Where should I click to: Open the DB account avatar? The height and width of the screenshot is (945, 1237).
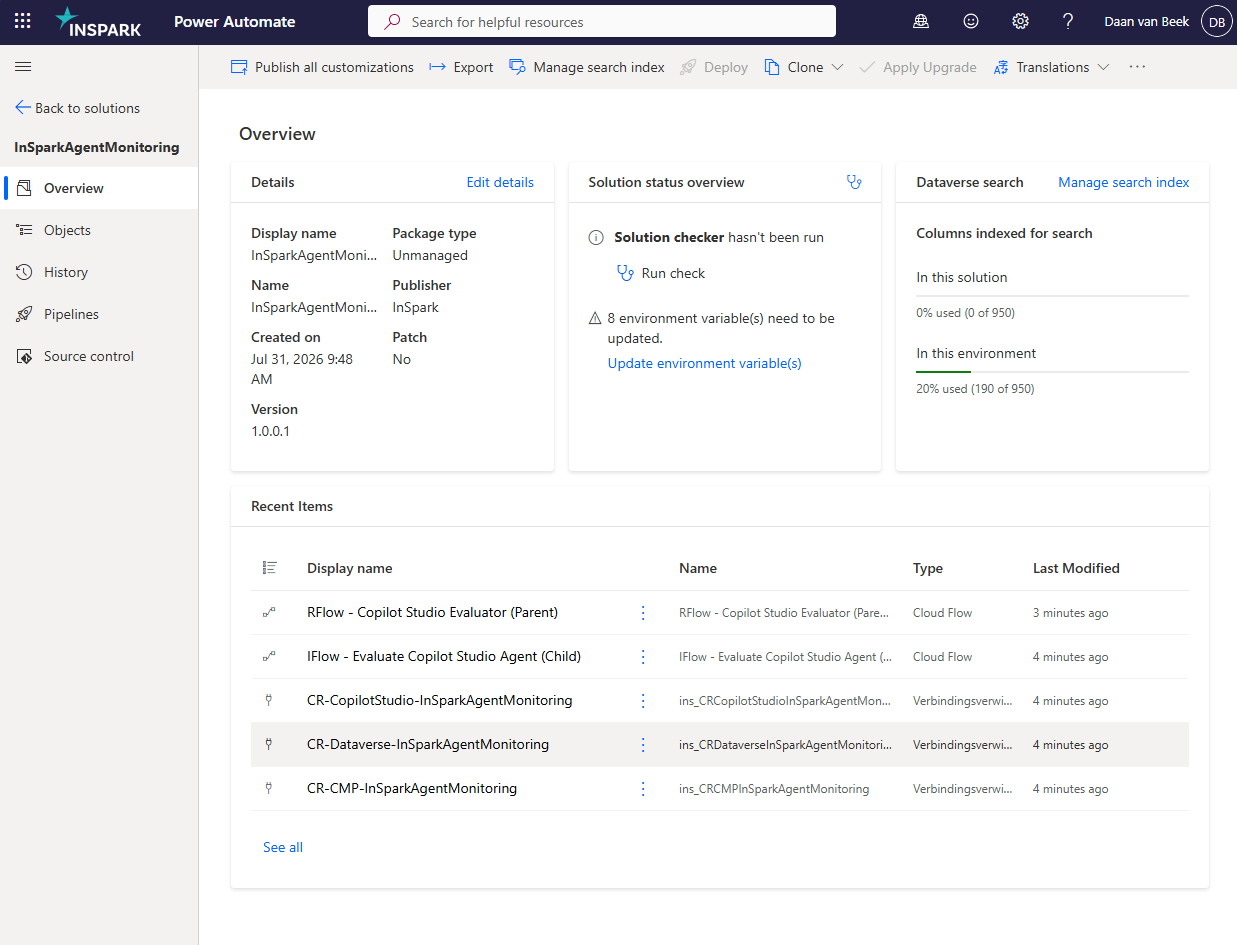tap(1216, 21)
